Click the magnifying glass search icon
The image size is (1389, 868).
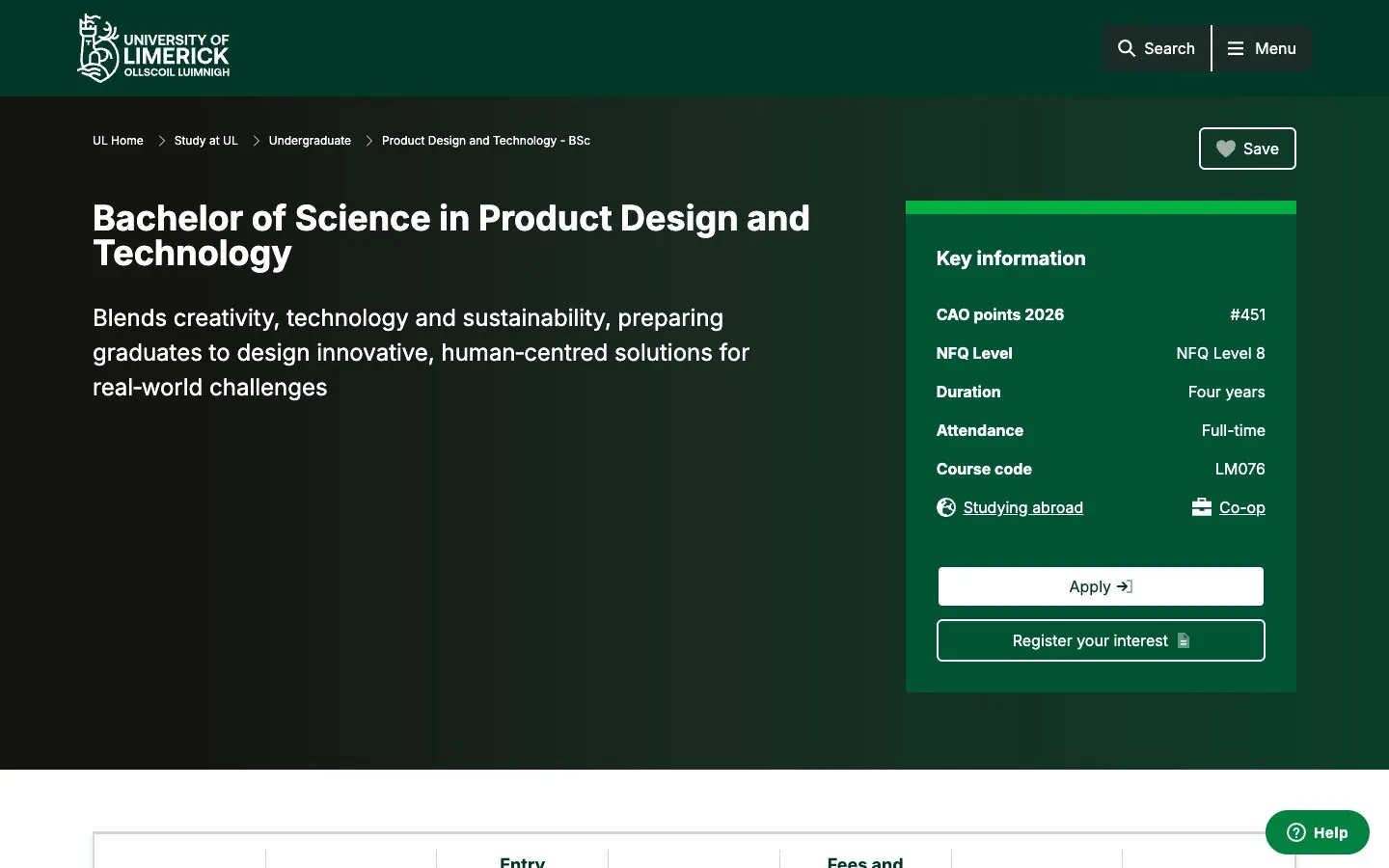tap(1127, 48)
